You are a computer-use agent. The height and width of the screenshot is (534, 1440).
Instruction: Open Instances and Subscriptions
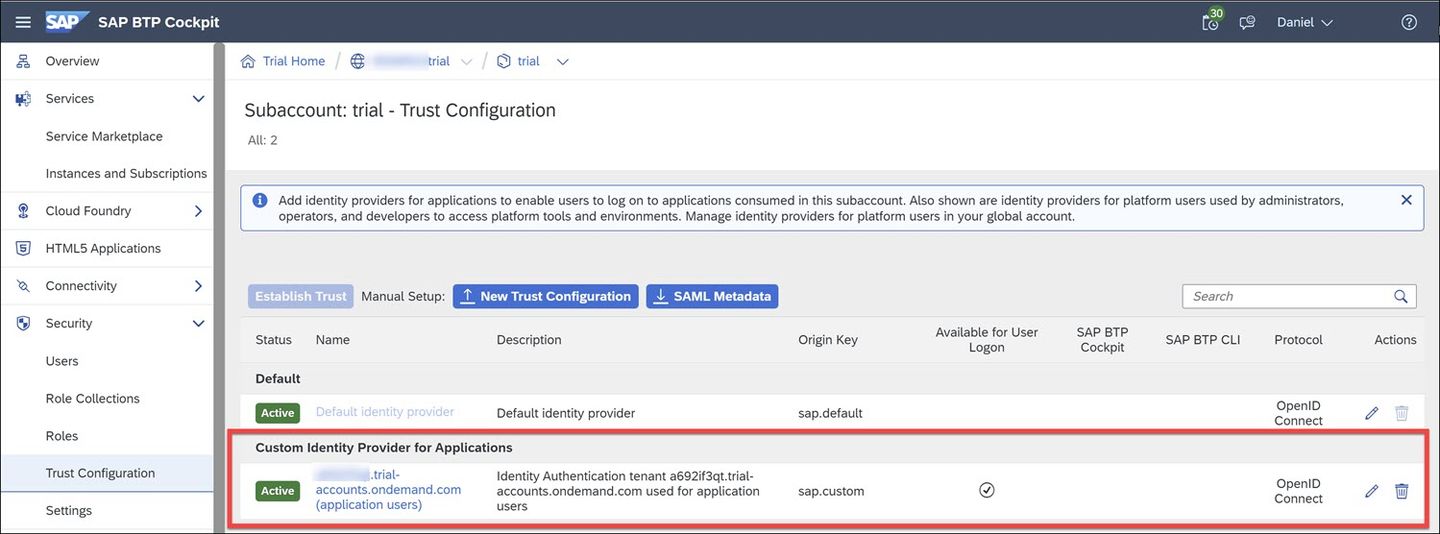(126, 173)
